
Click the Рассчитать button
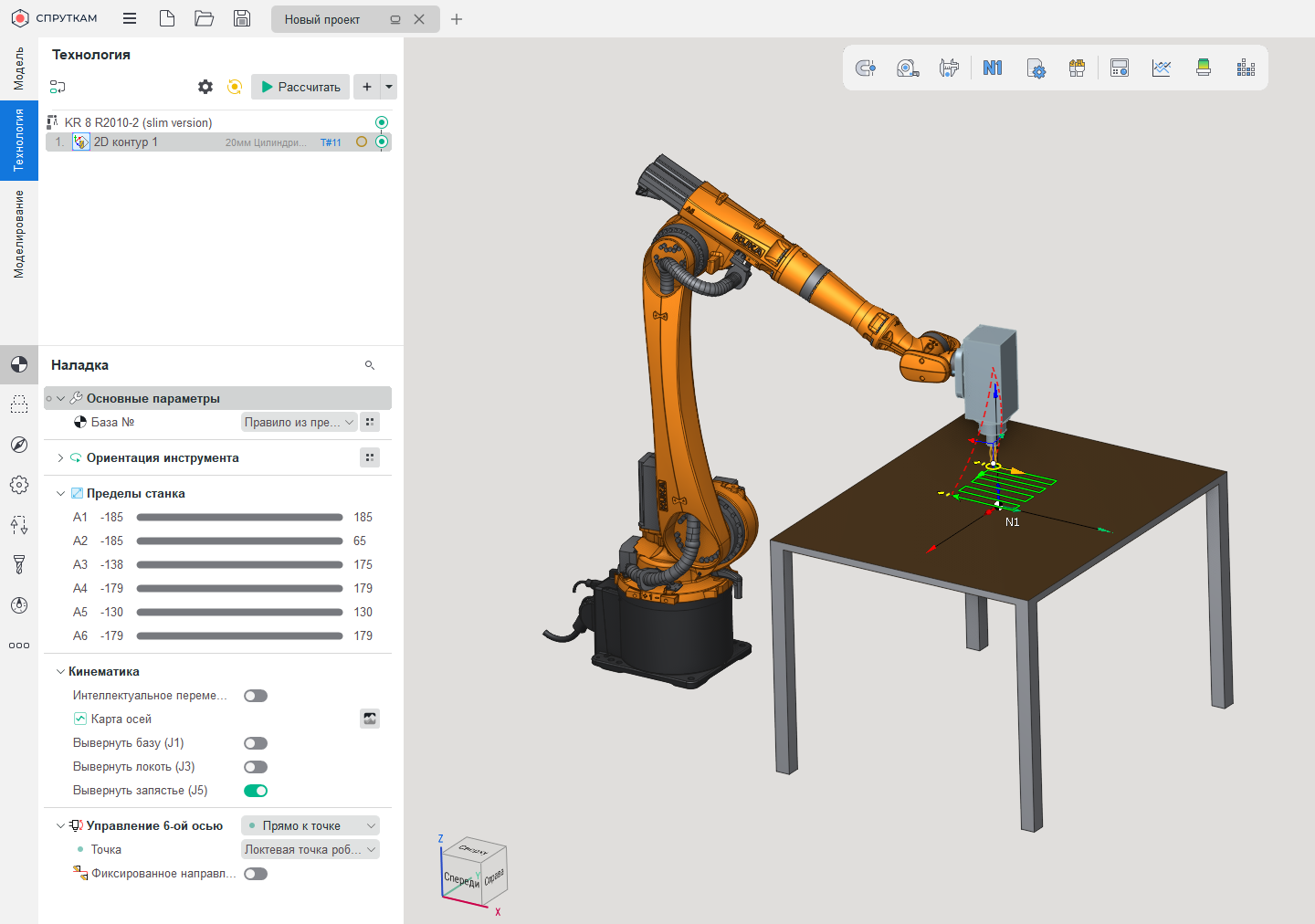[x=300, y=87]
